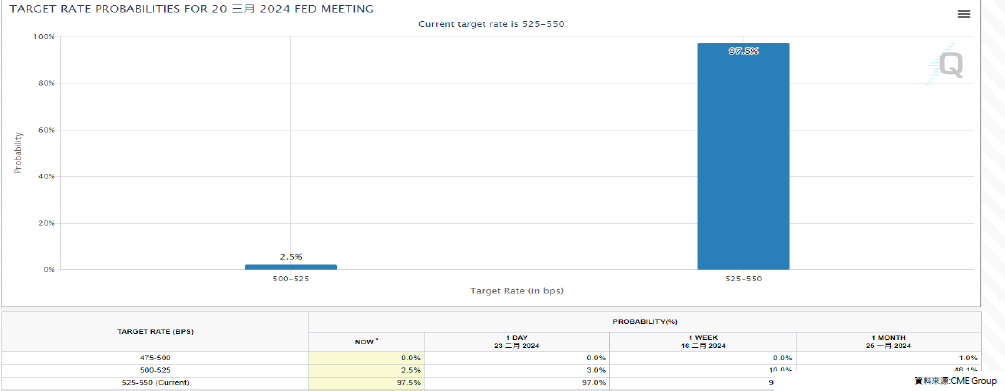This screenshot has width=1005, height=391.
Task: Click the short 500-525 probability bar
Action: (291, 267)
